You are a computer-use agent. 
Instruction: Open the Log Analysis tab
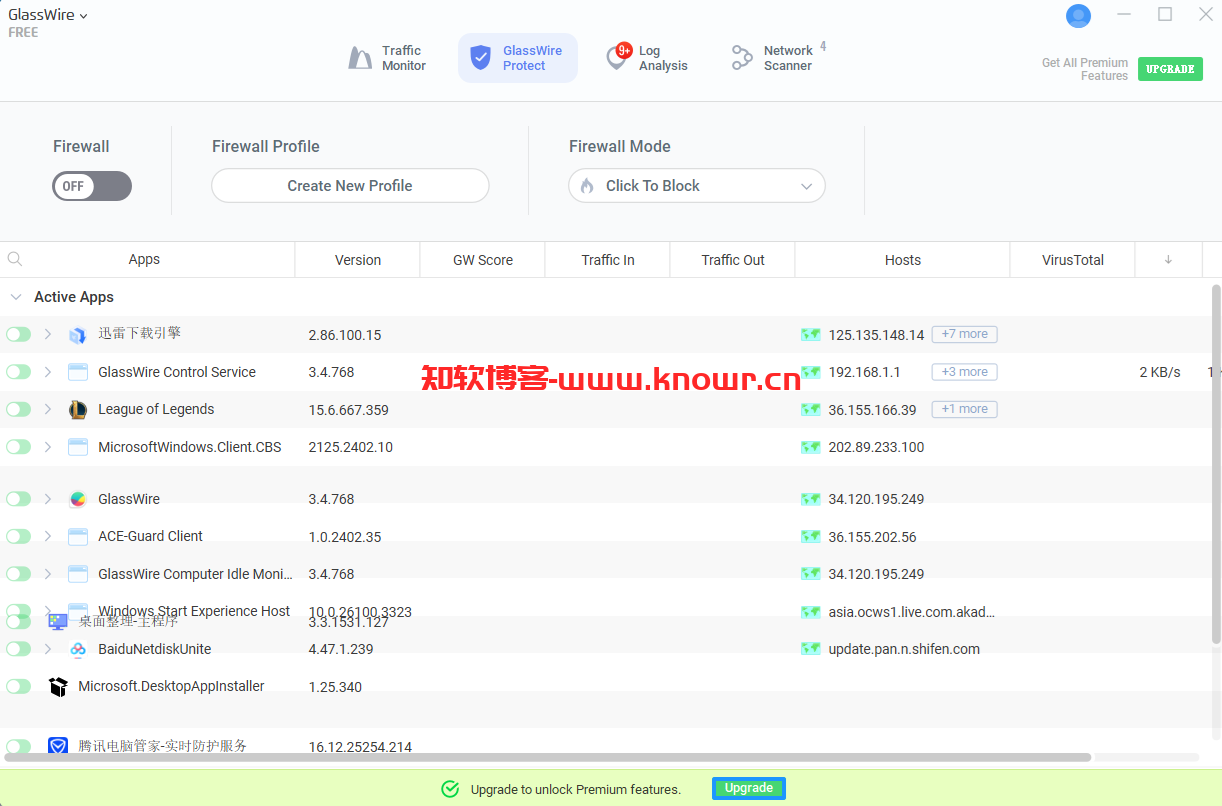point(648,58)
